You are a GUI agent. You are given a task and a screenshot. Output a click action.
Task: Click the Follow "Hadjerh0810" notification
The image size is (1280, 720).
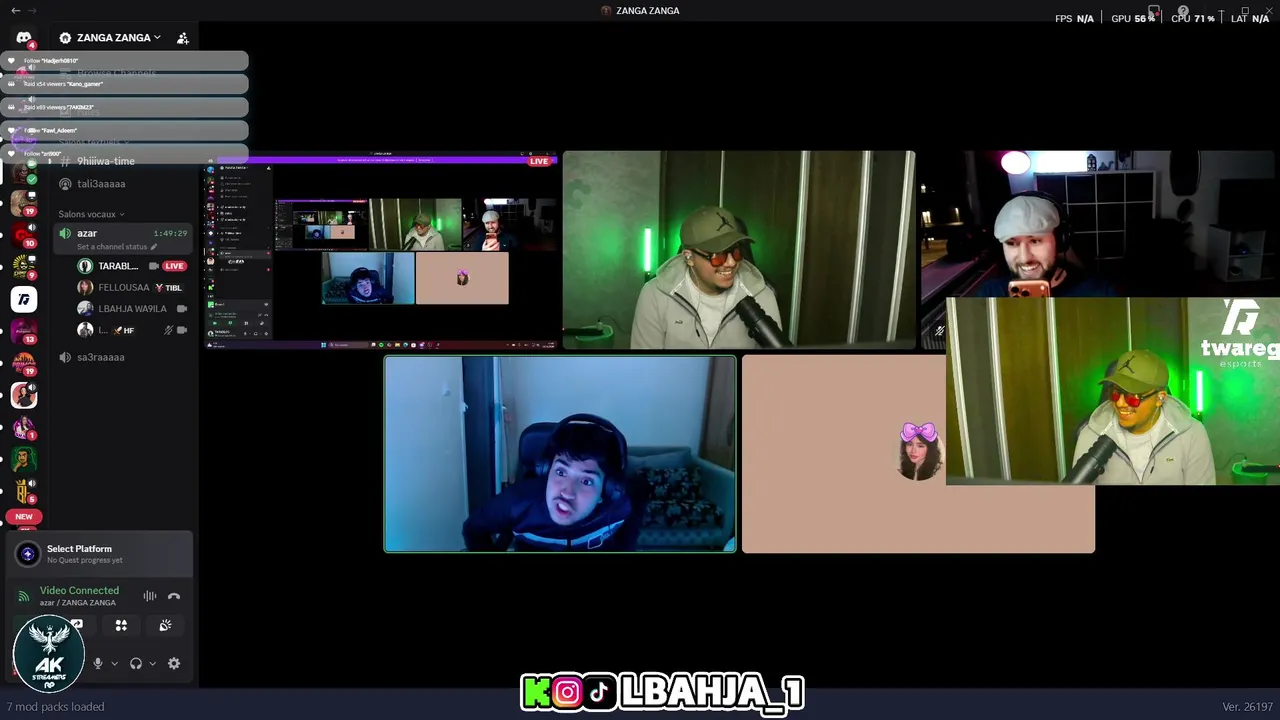coord(124,61)
